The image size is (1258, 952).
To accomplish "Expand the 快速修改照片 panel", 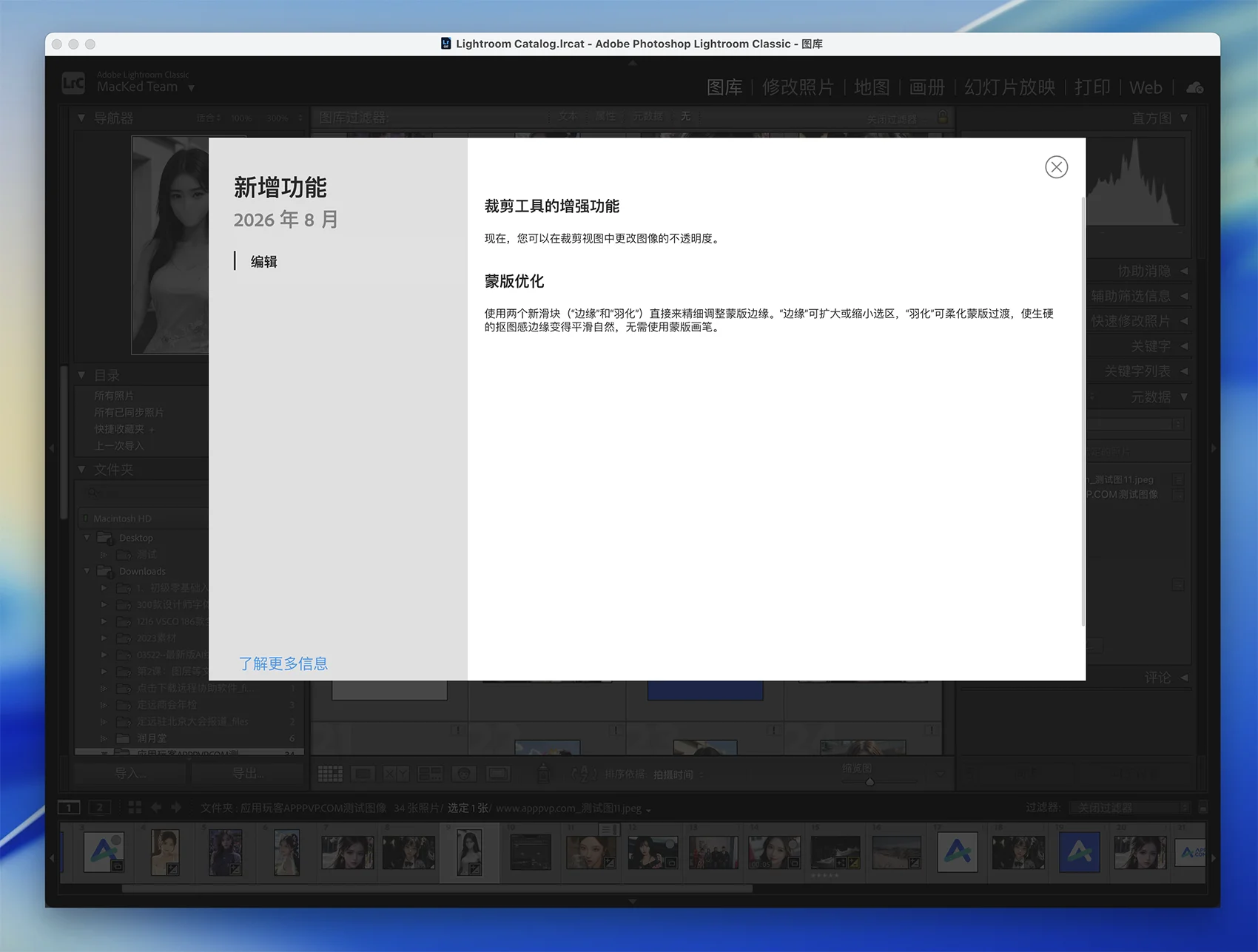I will [1184, 321].
